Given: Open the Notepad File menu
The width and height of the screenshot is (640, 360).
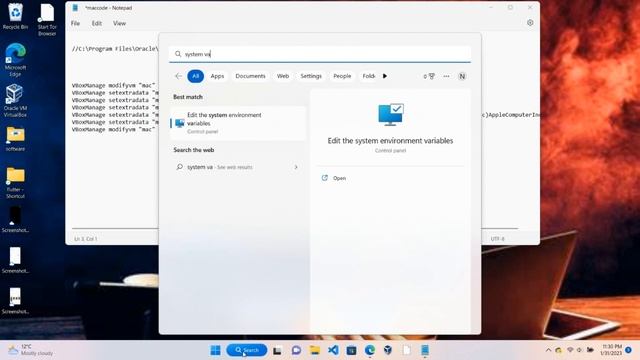Looking at the screenshot, I should (x=76, y=23).
